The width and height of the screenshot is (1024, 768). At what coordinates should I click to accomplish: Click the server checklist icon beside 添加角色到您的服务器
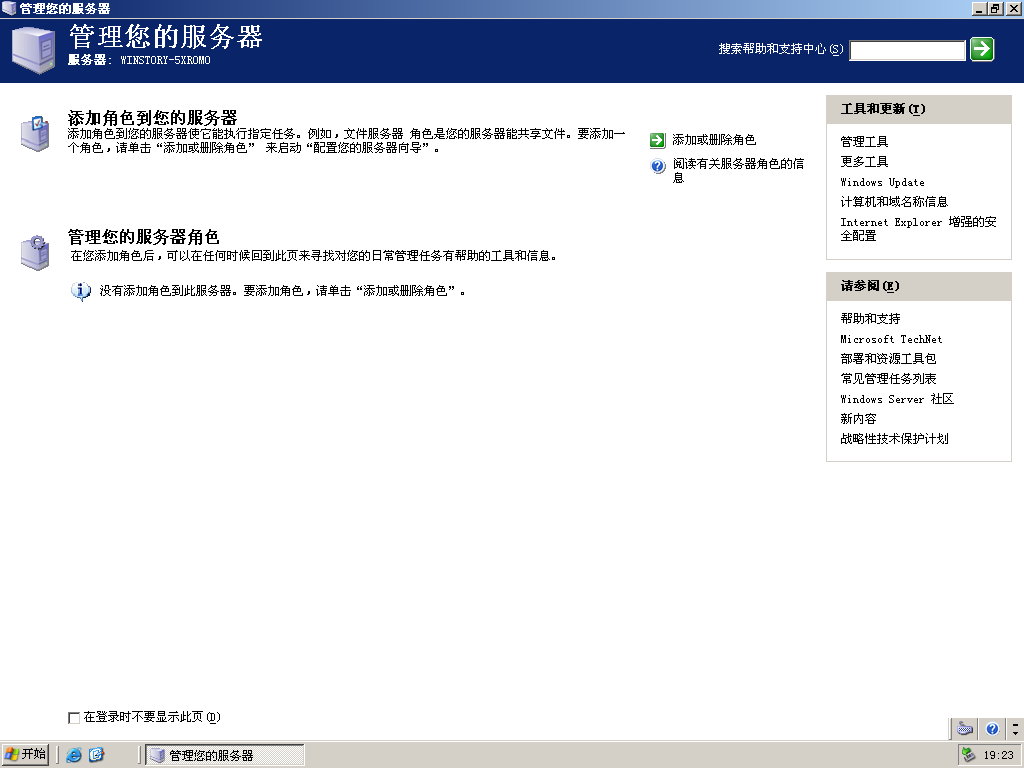point(35,133)
